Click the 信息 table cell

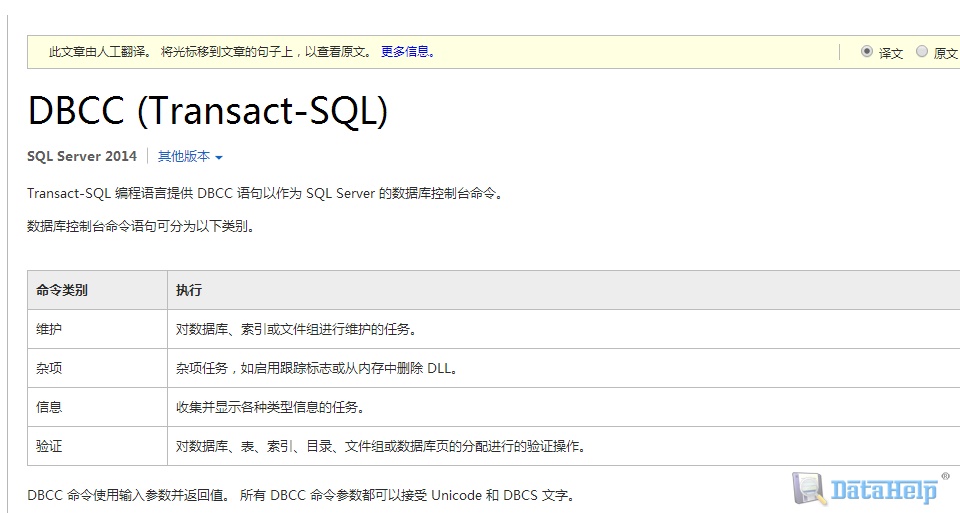[x=97, y=407]
